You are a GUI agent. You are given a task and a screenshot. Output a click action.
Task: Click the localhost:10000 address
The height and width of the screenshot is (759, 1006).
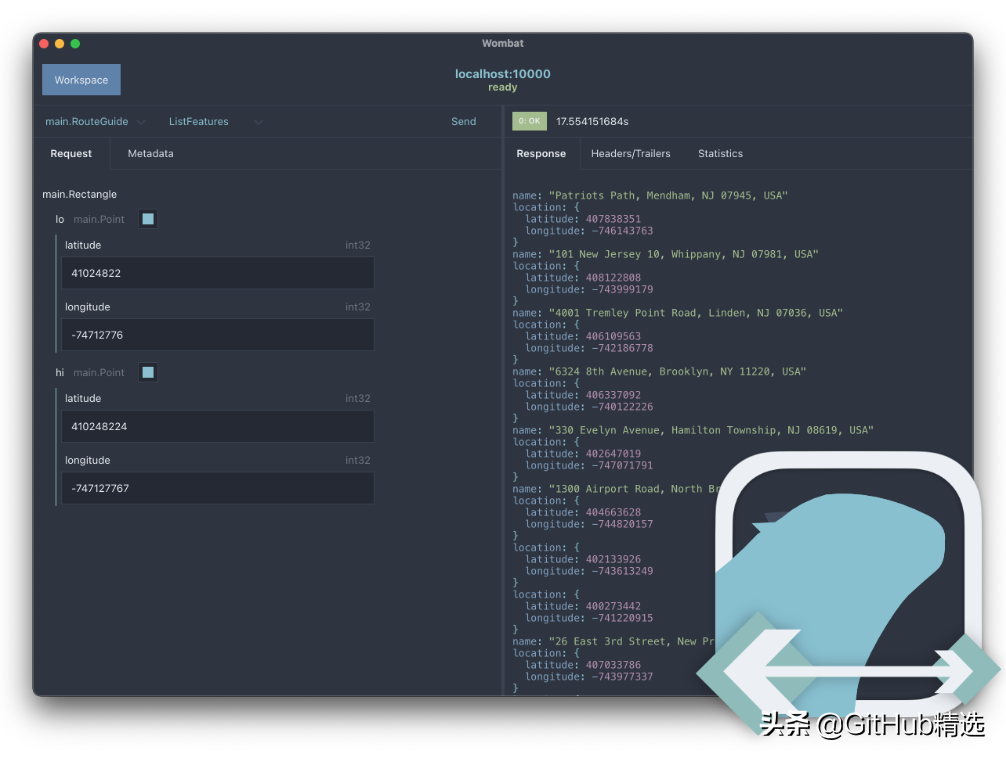pyautogui.click(x=502, y=74)
